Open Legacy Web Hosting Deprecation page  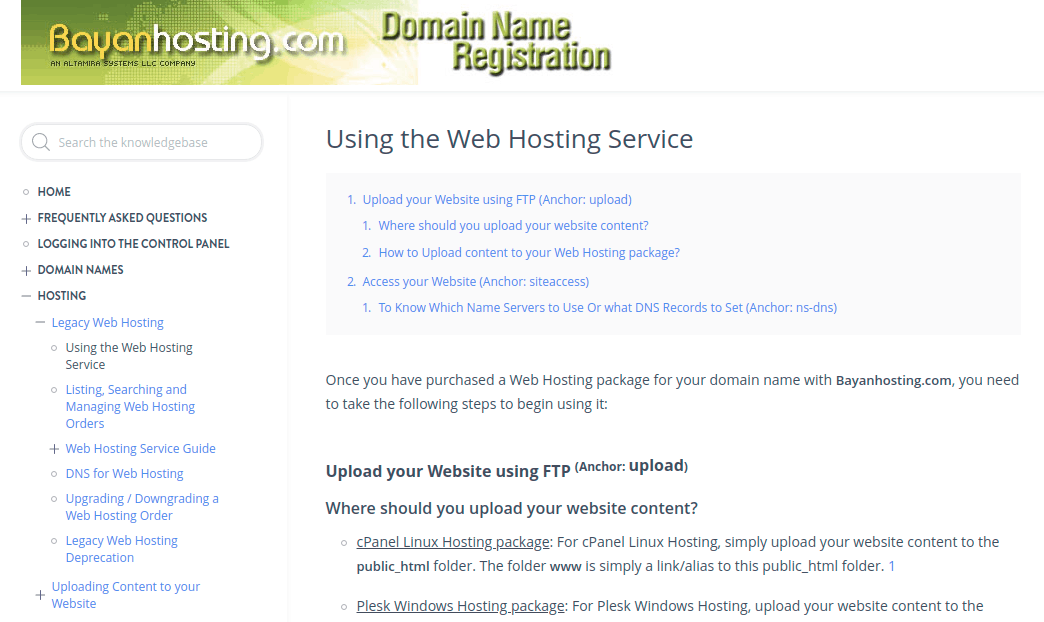tap(121, 549)
